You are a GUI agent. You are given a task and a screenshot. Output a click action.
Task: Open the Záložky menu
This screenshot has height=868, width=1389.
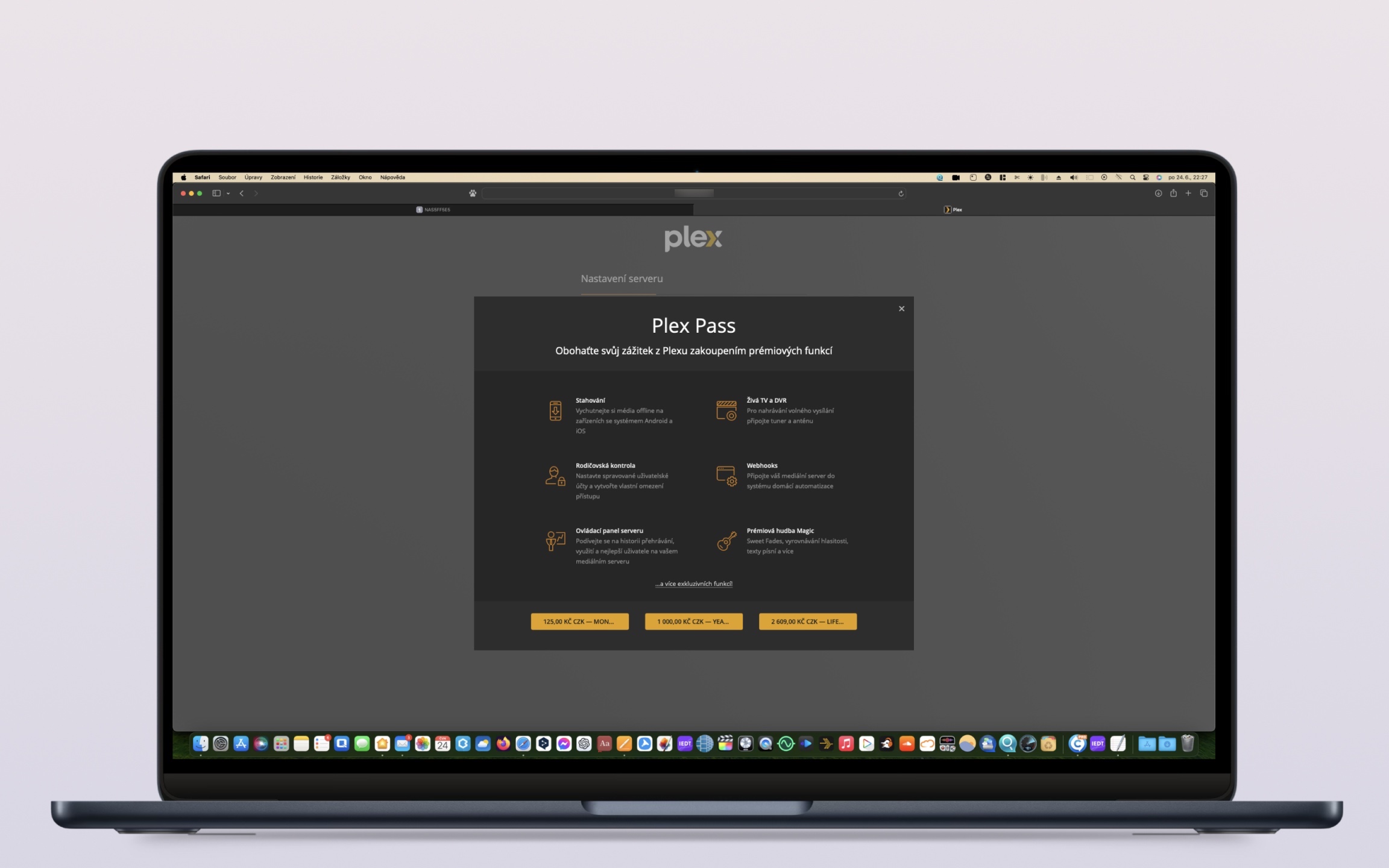coord(340,177)
